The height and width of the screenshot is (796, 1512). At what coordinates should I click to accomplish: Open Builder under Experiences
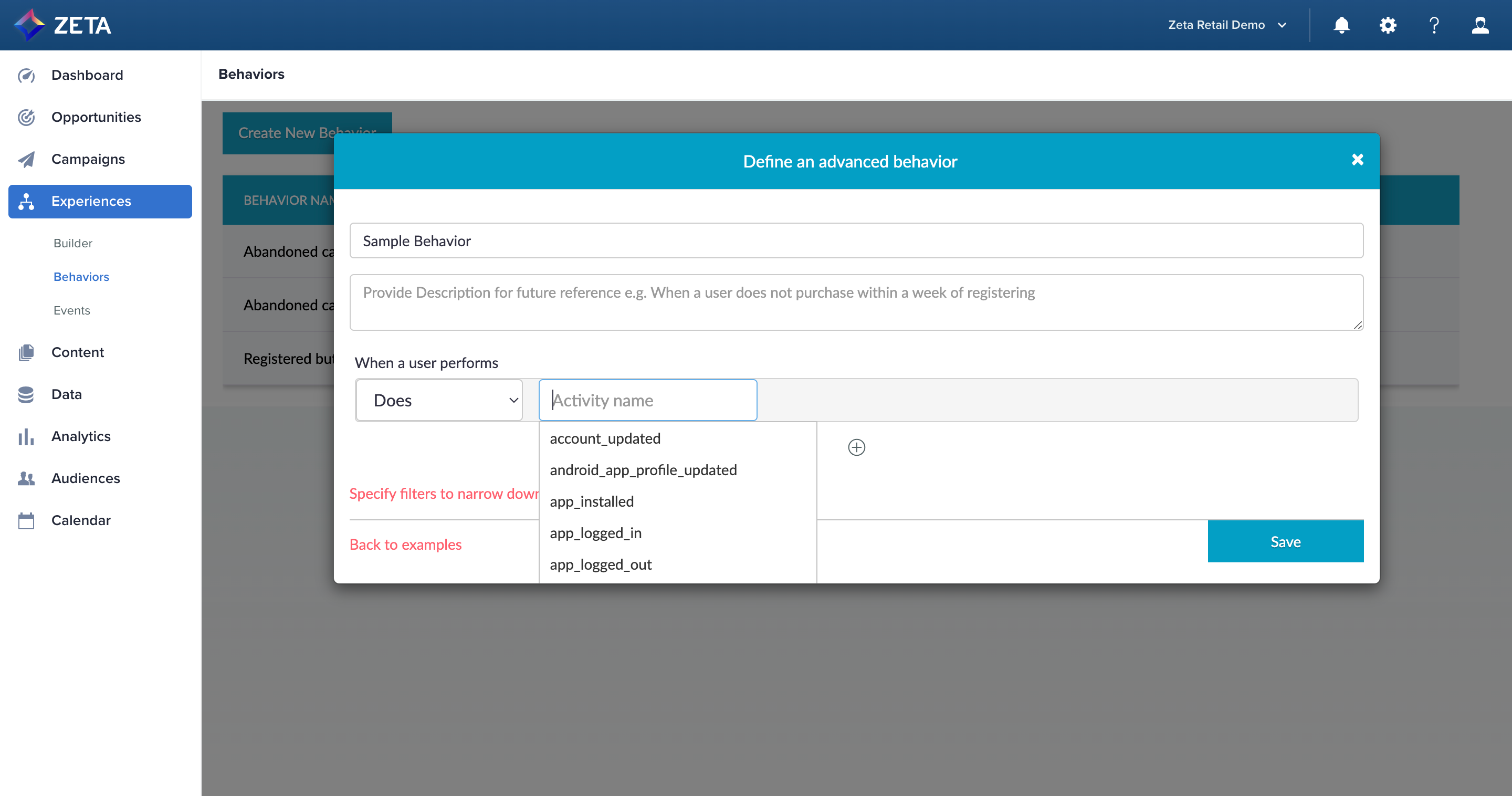(x=73, y=243)
